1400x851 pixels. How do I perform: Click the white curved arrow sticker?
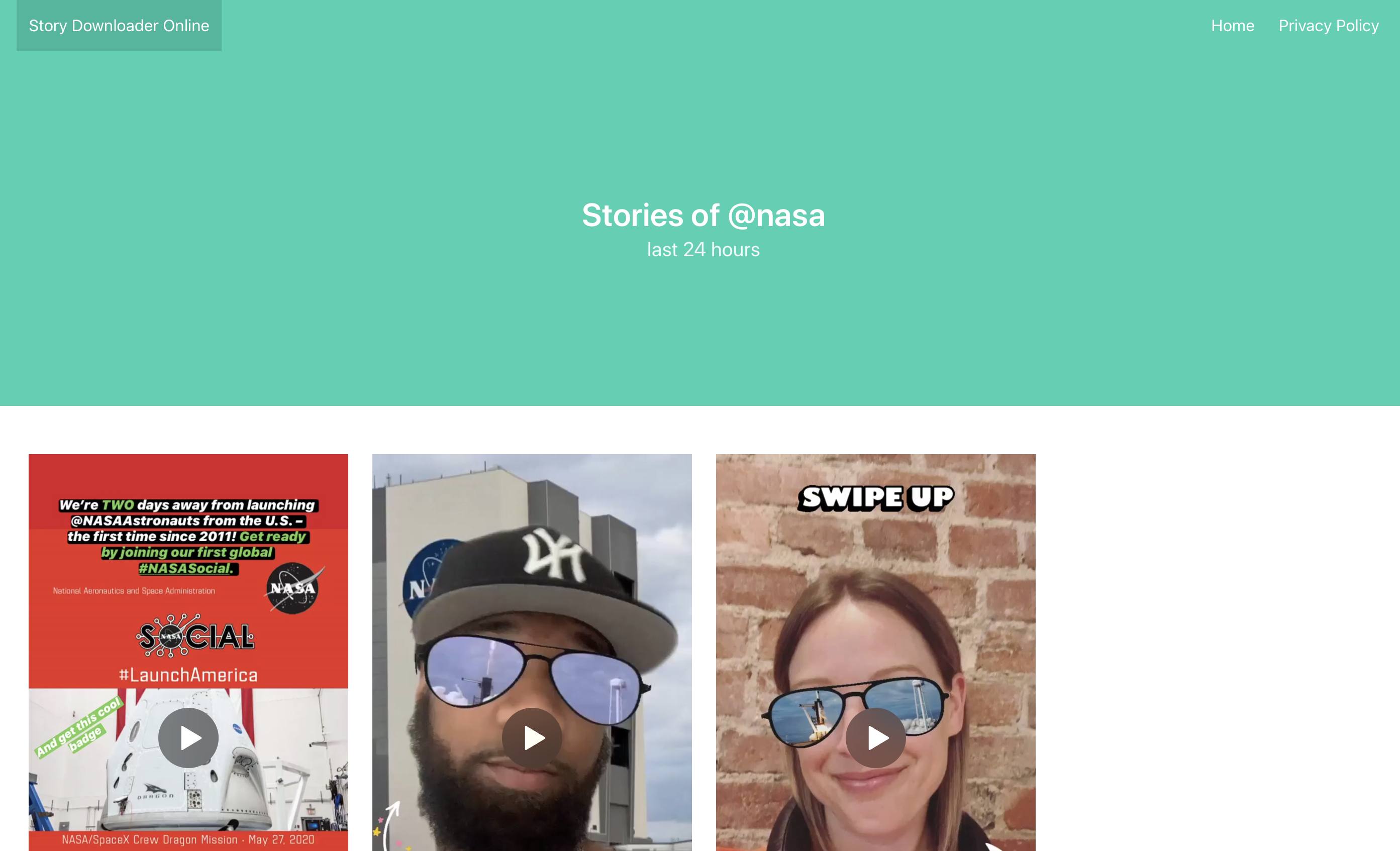click(x=390, y=825)
